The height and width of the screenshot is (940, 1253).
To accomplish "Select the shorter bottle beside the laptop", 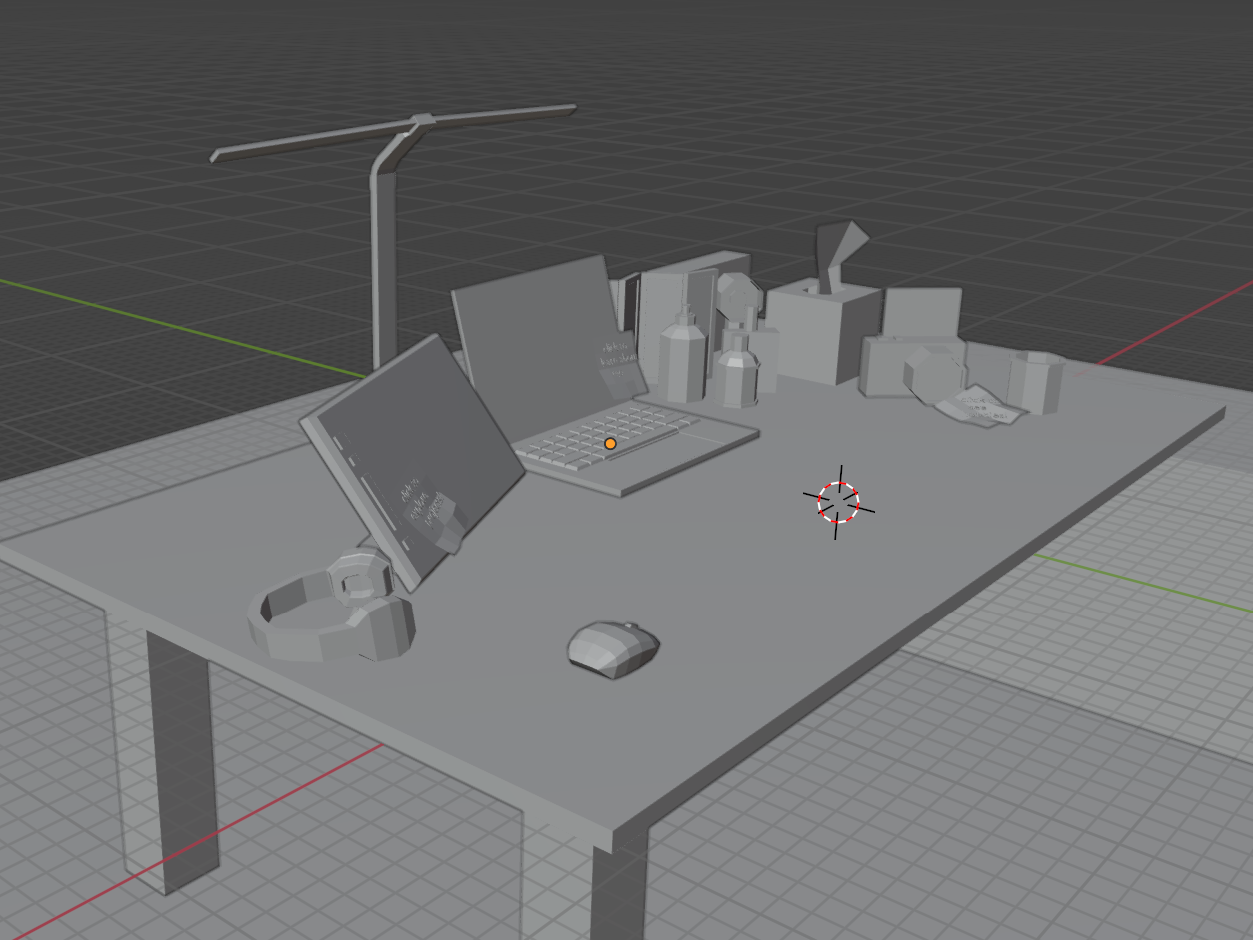I will pos(737,373).
